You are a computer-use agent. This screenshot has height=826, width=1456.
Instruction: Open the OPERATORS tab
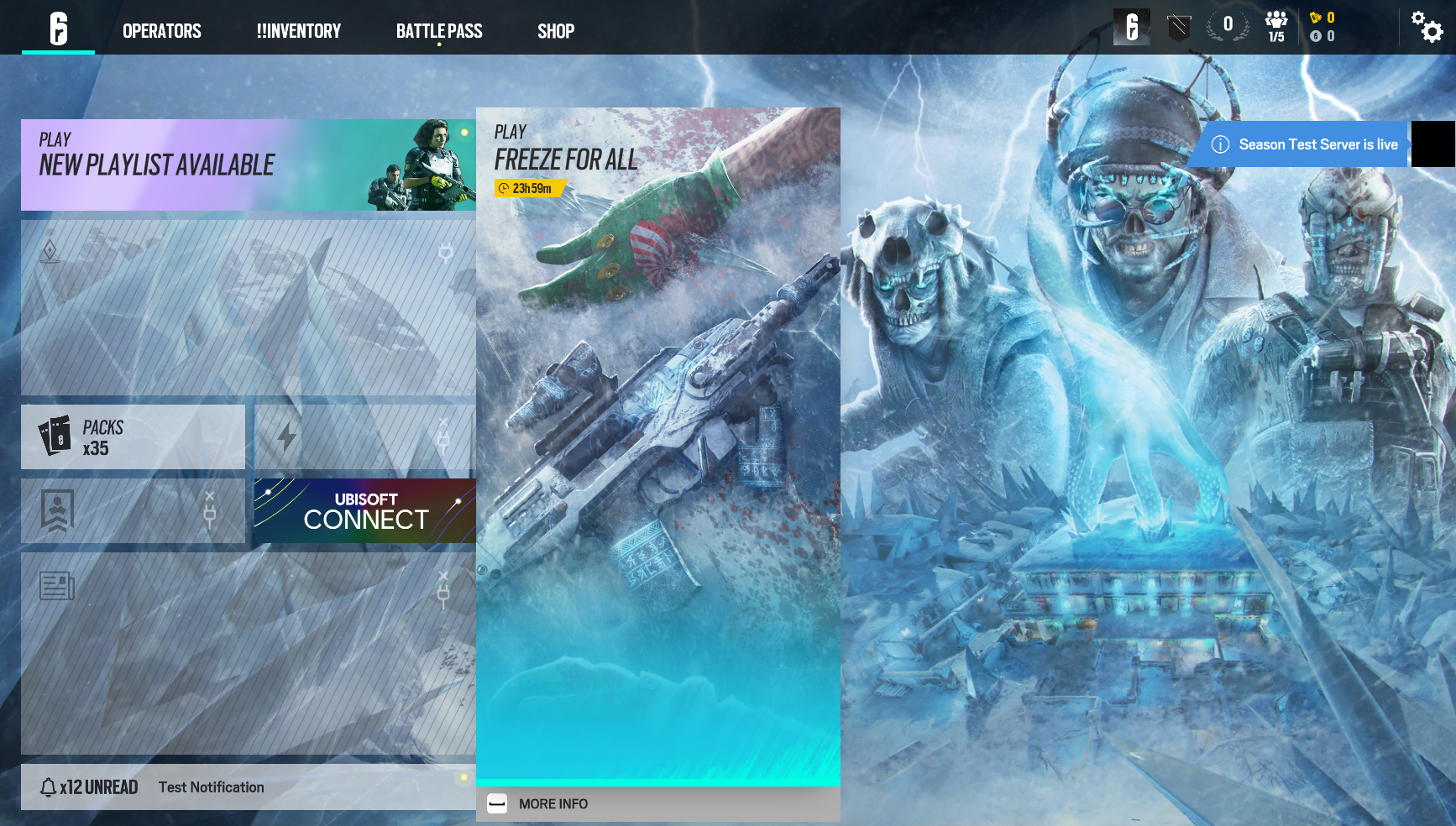162,31
